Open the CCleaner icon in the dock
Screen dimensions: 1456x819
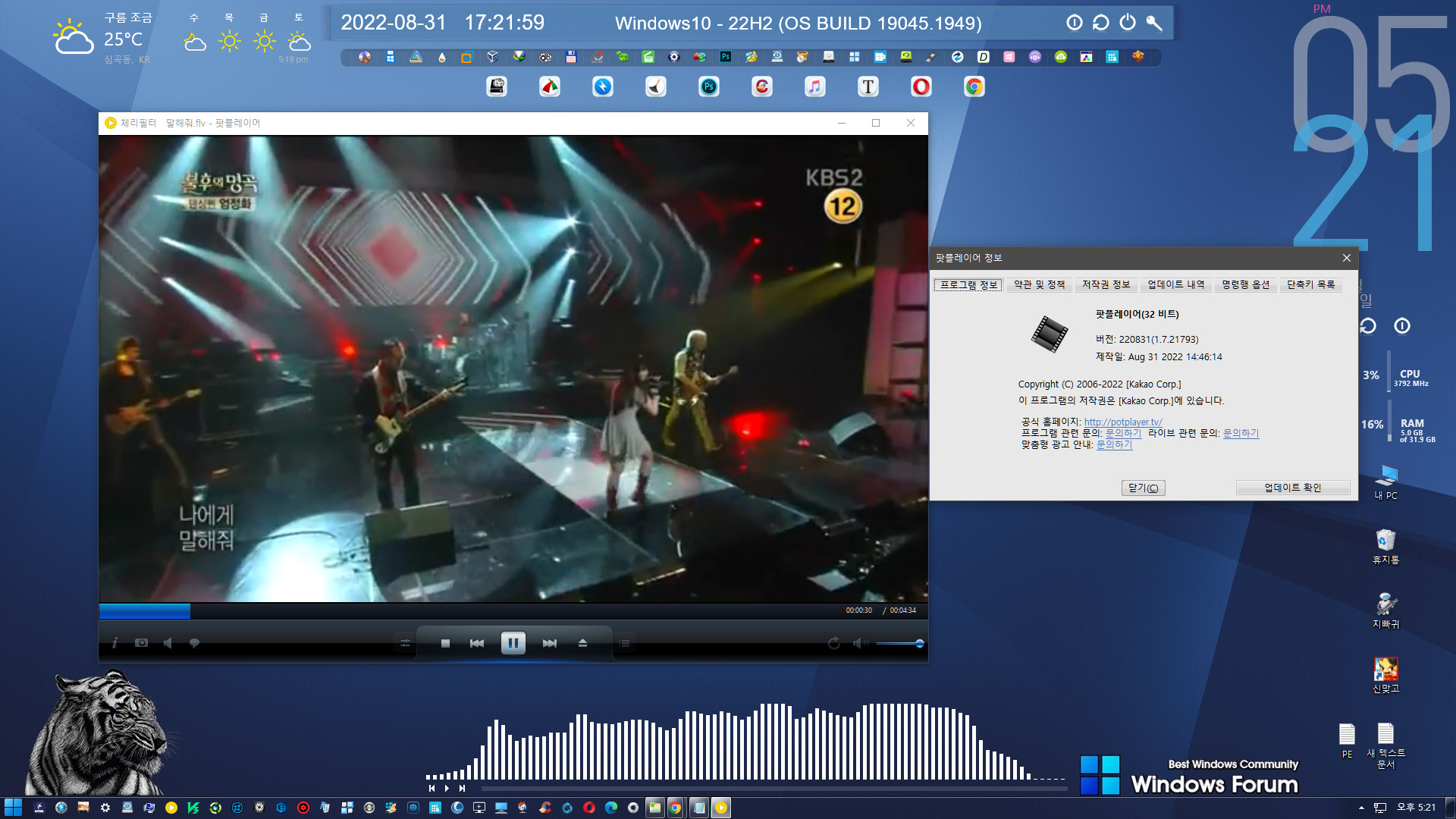coord(762,87)
